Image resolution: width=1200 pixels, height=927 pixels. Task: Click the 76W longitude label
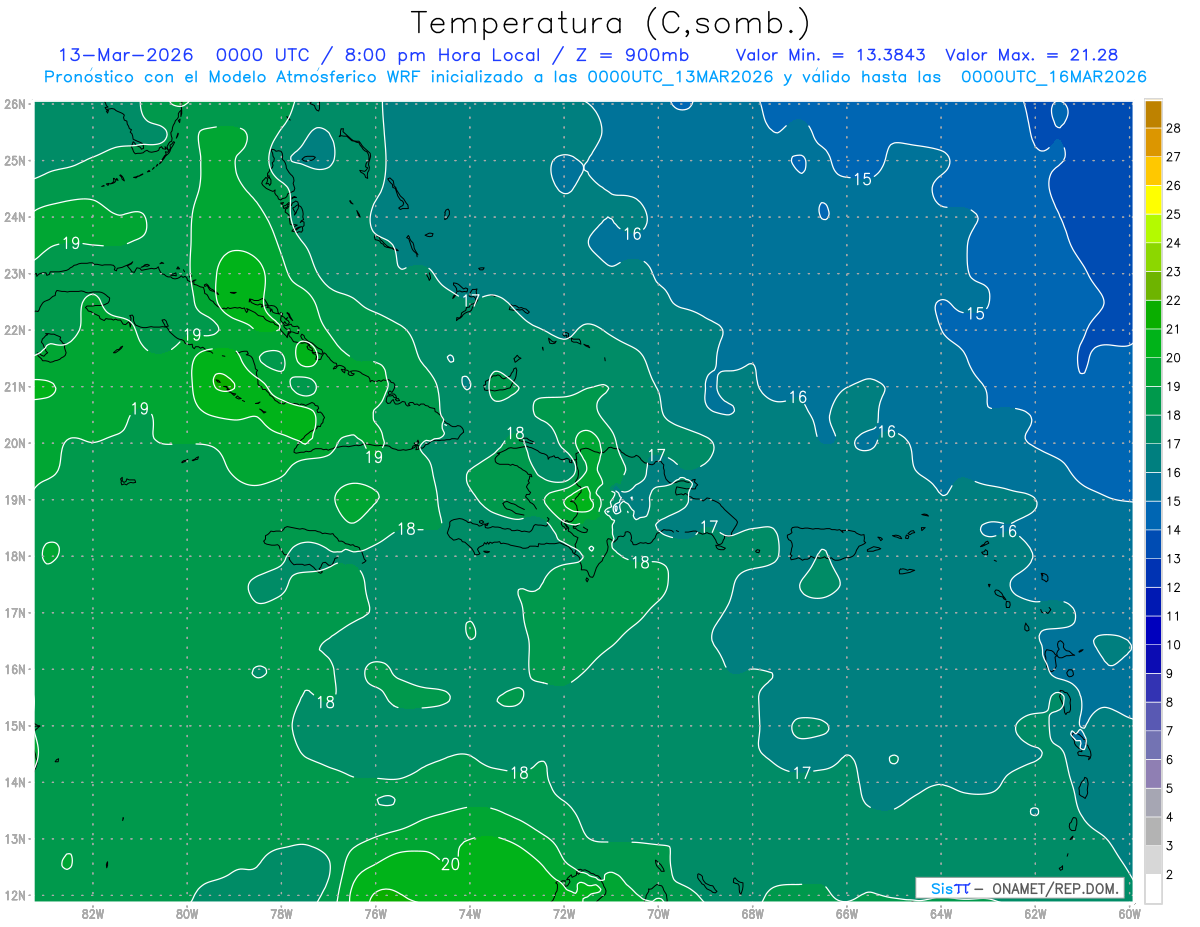pos(375,912)
